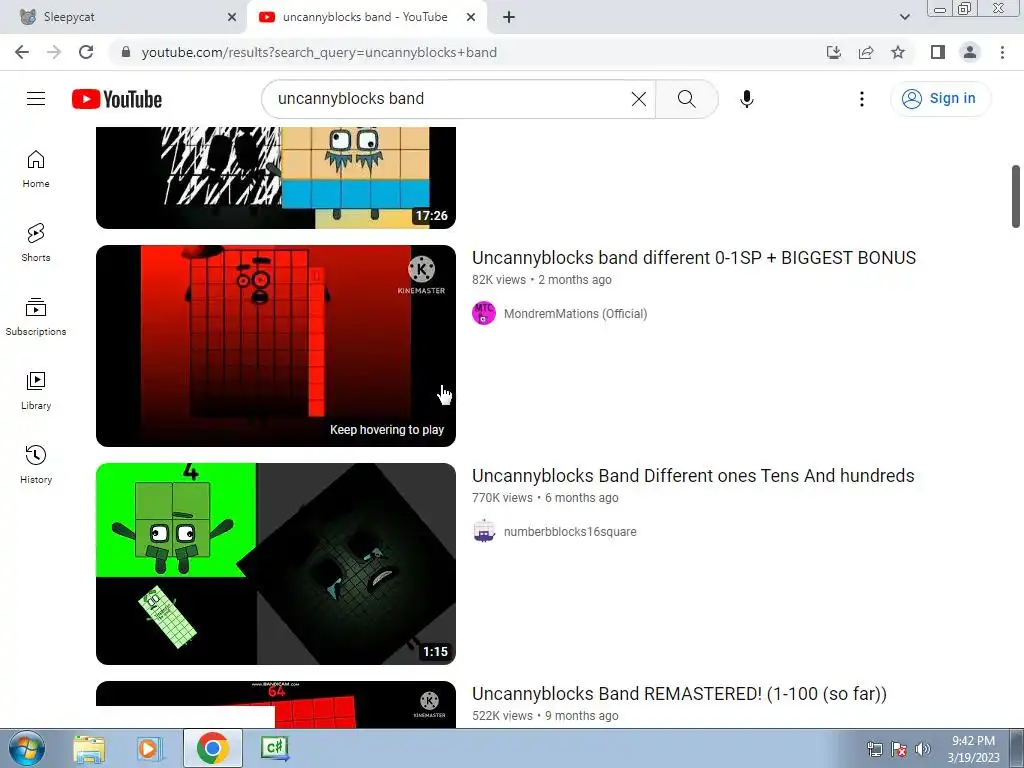The width and height of the screenshot is (1024, 768).
Task: Open the C# application taskbar icon
Action: [x=274, y=748]
